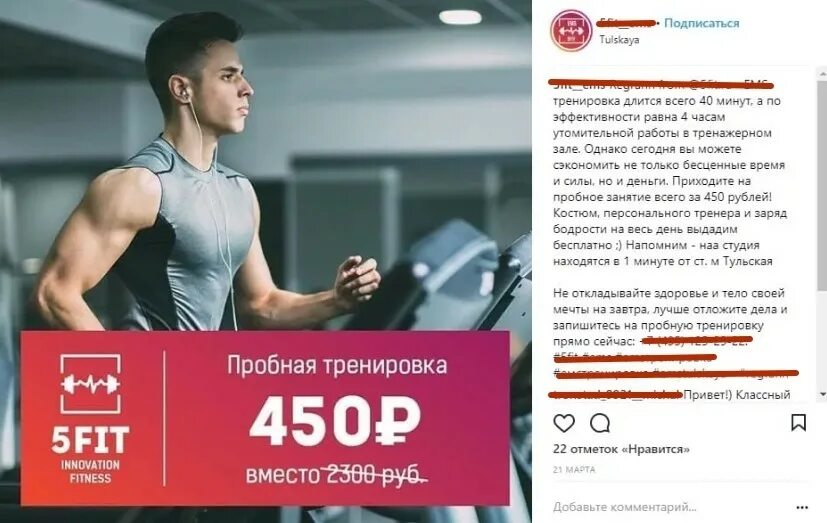Click the 5FIT Innovation Fitness text logo

click(90, 455)
